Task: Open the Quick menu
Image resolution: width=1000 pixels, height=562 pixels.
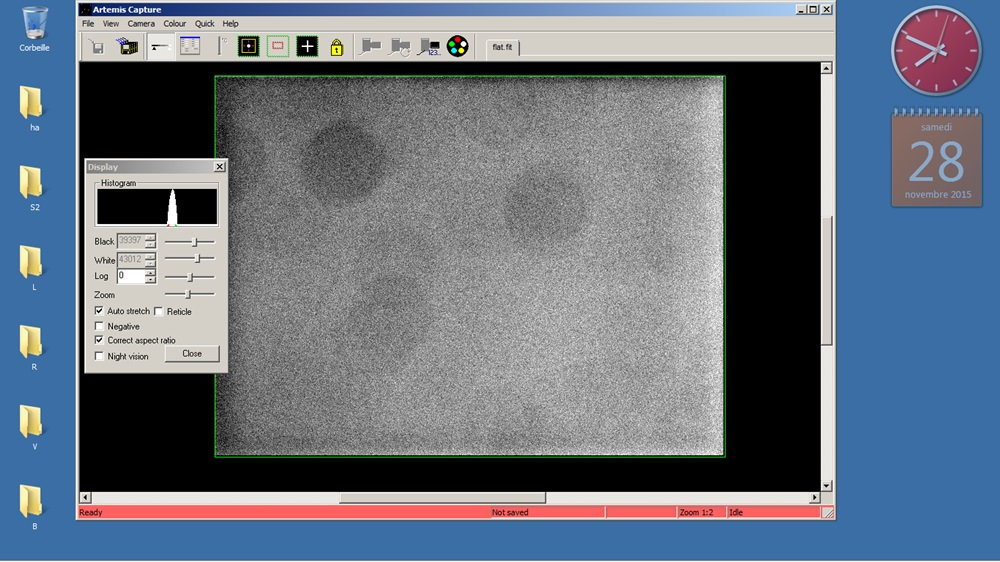Action: [x=205, y=23]
